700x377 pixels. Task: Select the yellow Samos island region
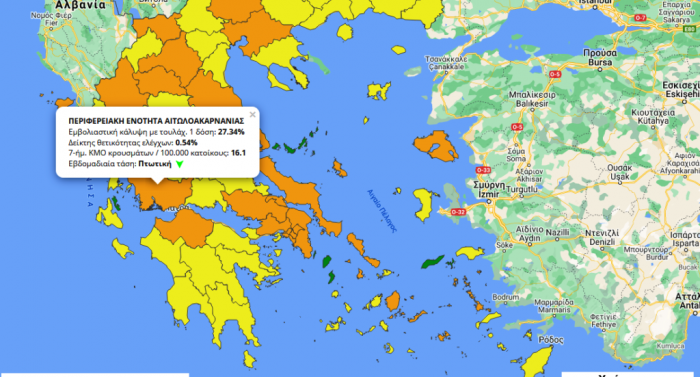(x=470, y=253)
